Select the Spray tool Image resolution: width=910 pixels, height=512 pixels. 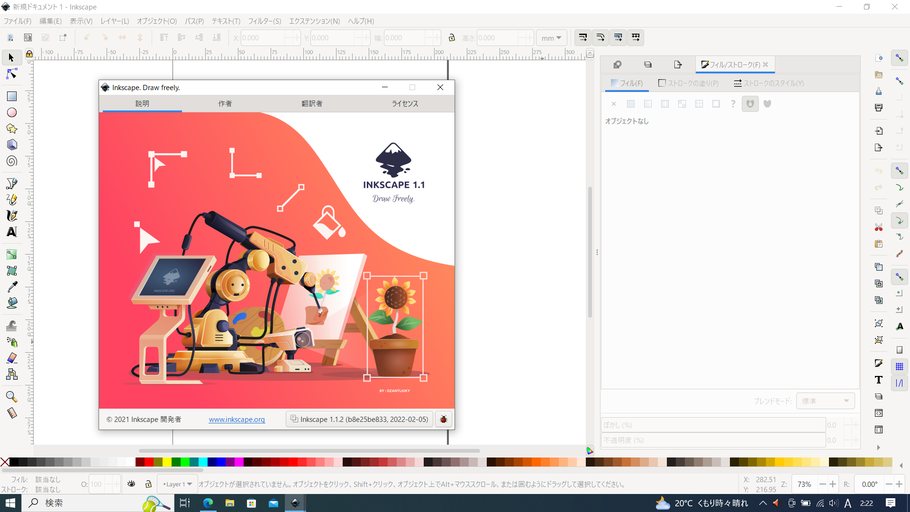[11, 342]
